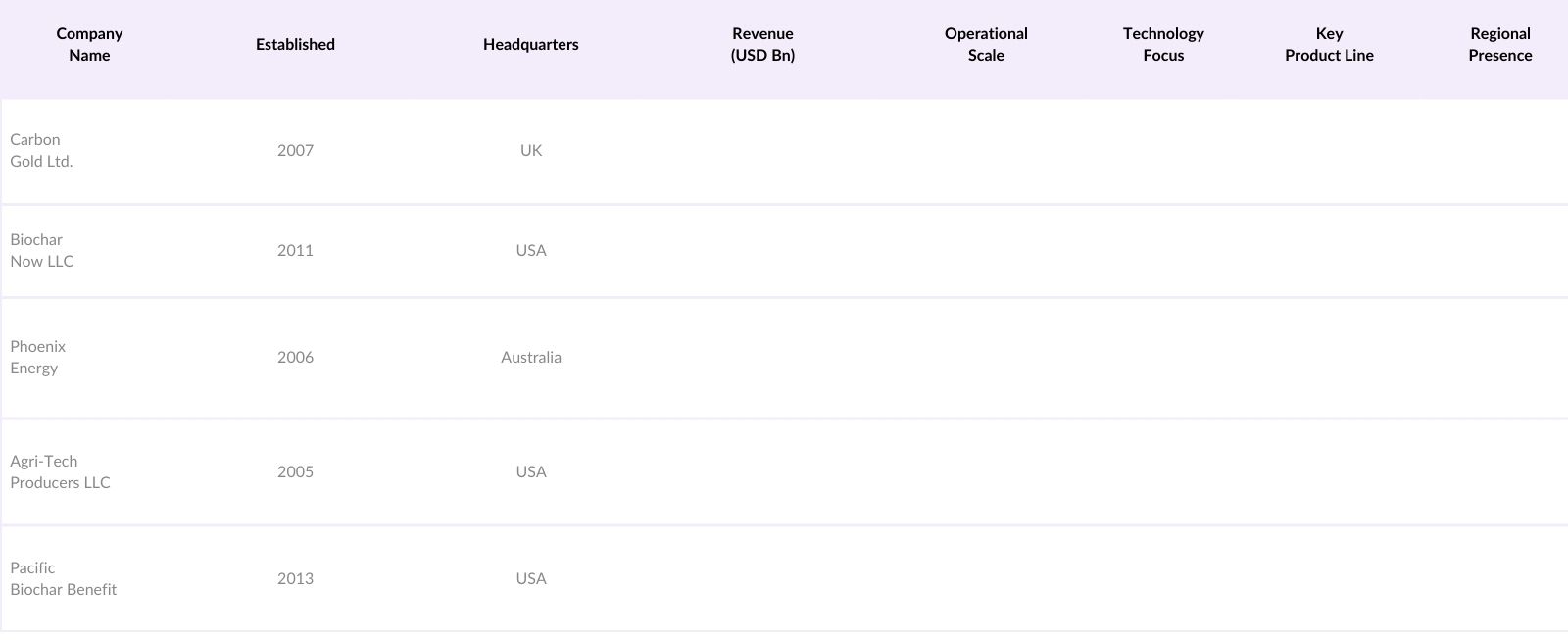Select the 2007 established year cell
The height and width of the screenshot is (640, 1568).
pyautogui.click(x=295, y=151)
